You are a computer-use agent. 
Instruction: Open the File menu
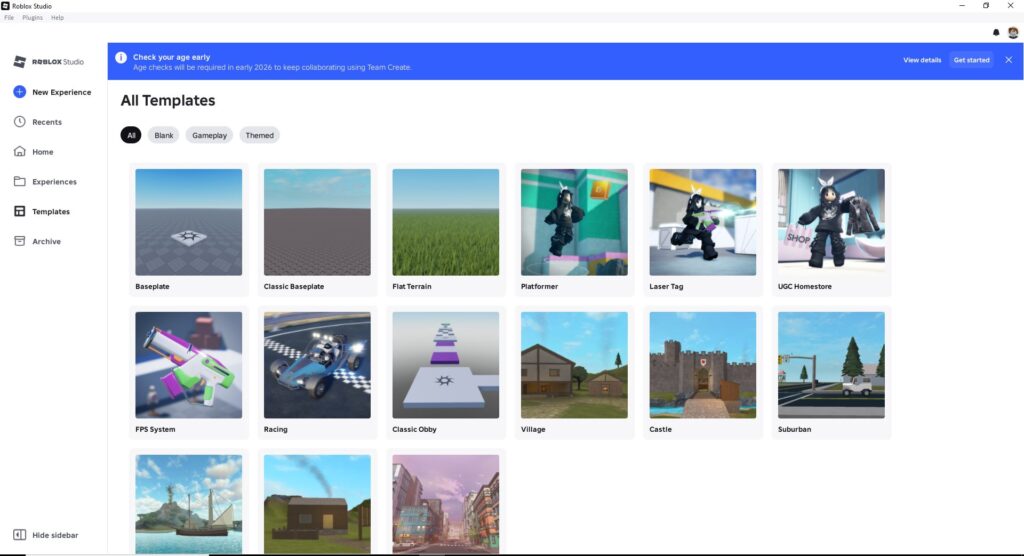[9, 18]
